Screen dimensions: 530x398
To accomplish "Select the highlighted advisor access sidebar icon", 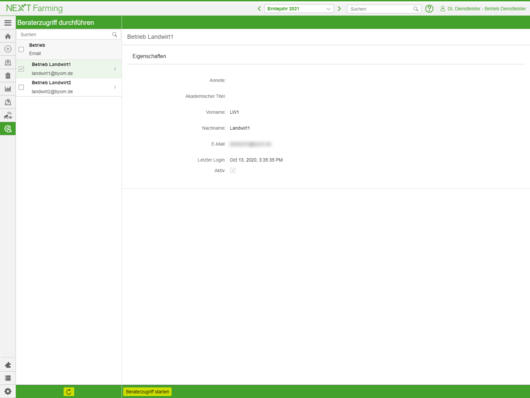I will (8, 129).
